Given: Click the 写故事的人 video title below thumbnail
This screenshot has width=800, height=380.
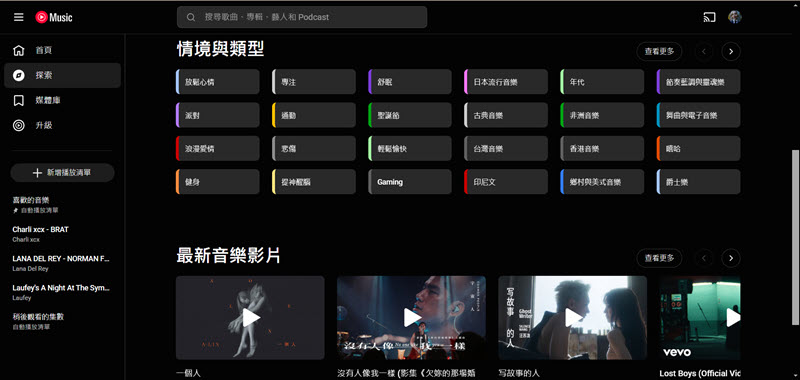Looking at the screenshot, I should coord(519,373).
